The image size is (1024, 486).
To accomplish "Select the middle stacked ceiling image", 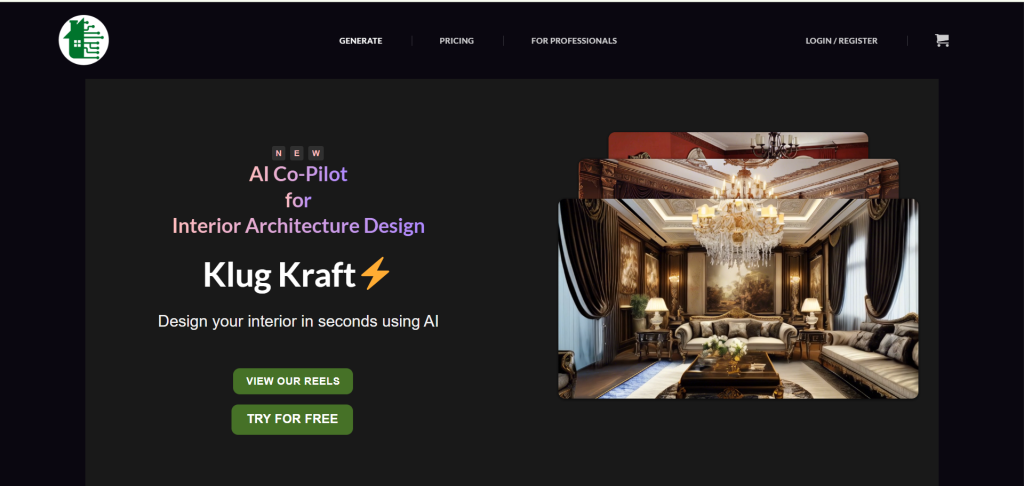I will [x=738, y=179].
